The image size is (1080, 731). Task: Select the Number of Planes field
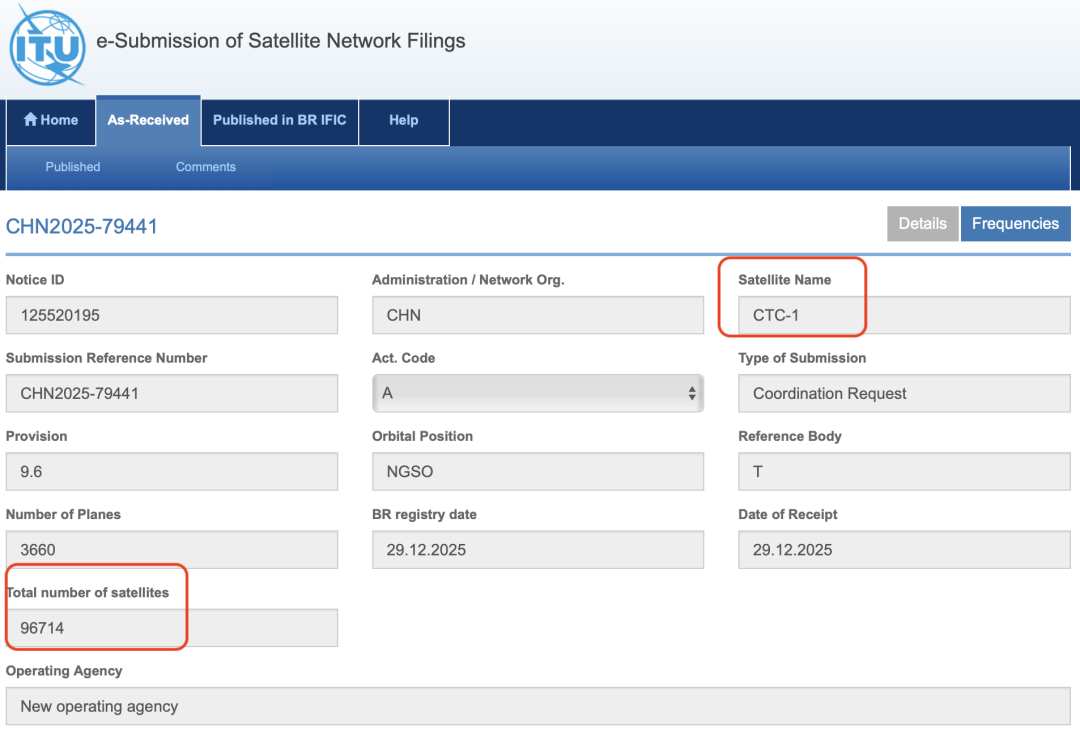[x=171, y=549]
